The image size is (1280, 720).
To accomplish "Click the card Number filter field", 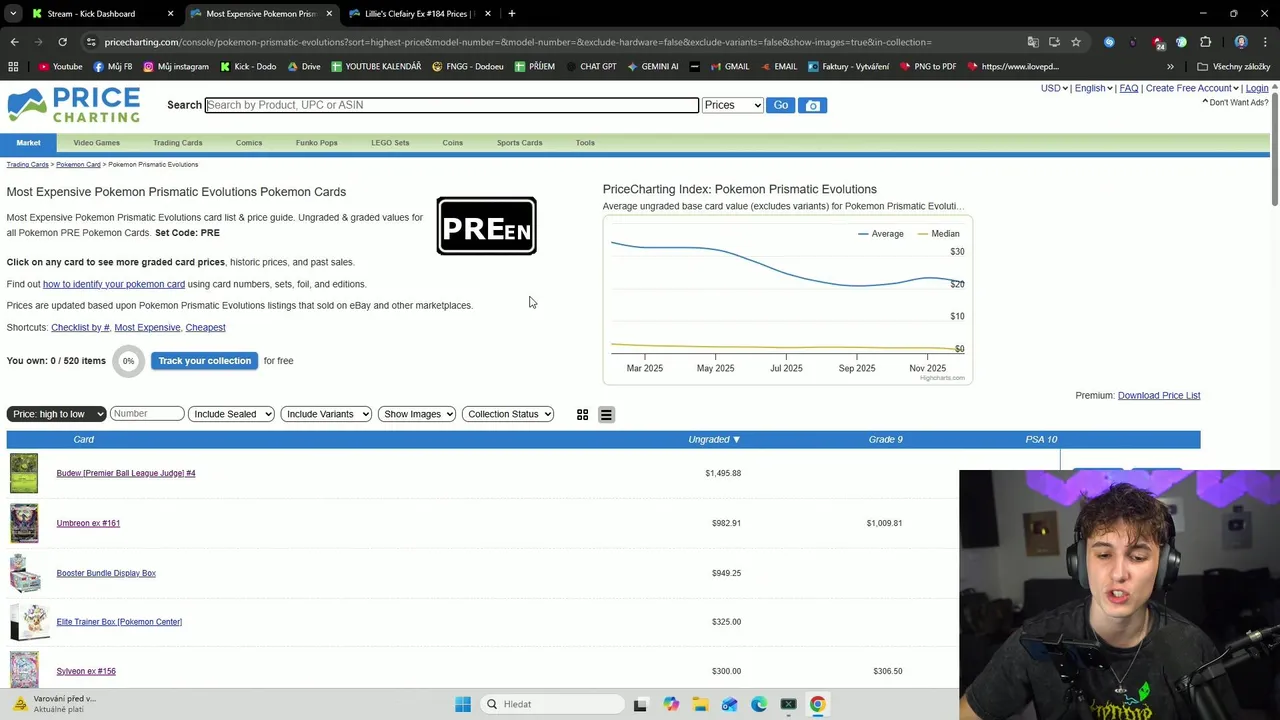I will tap(147, 414).
